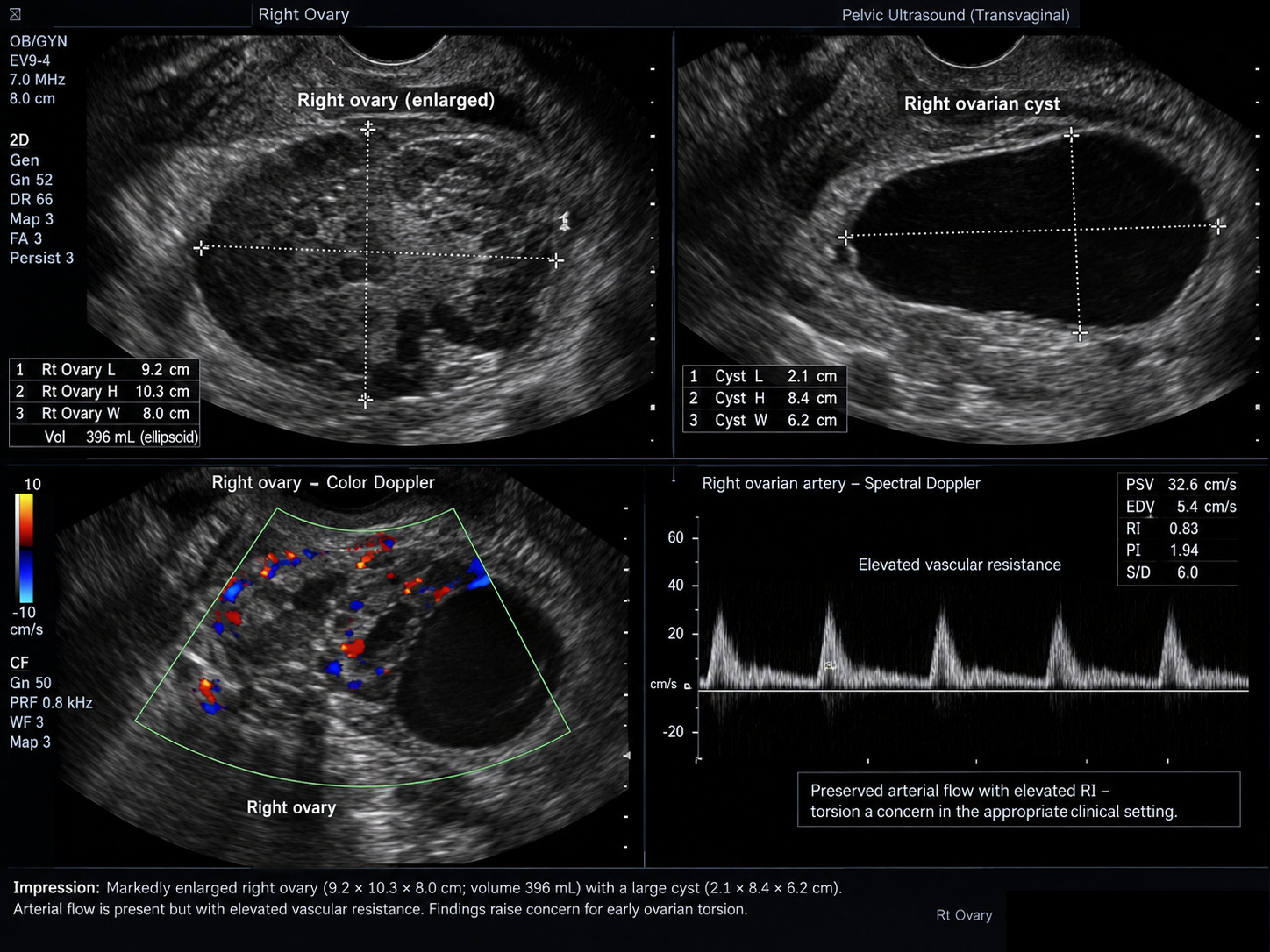This screenshot has width=1270, height=952.
Task: Click 'Cyst H 8.4 cm' measurement row
Action: [764, 398]
